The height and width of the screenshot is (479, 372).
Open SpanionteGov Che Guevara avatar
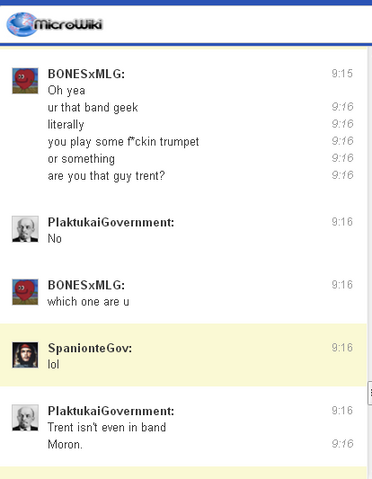click(x=25, y=355)
